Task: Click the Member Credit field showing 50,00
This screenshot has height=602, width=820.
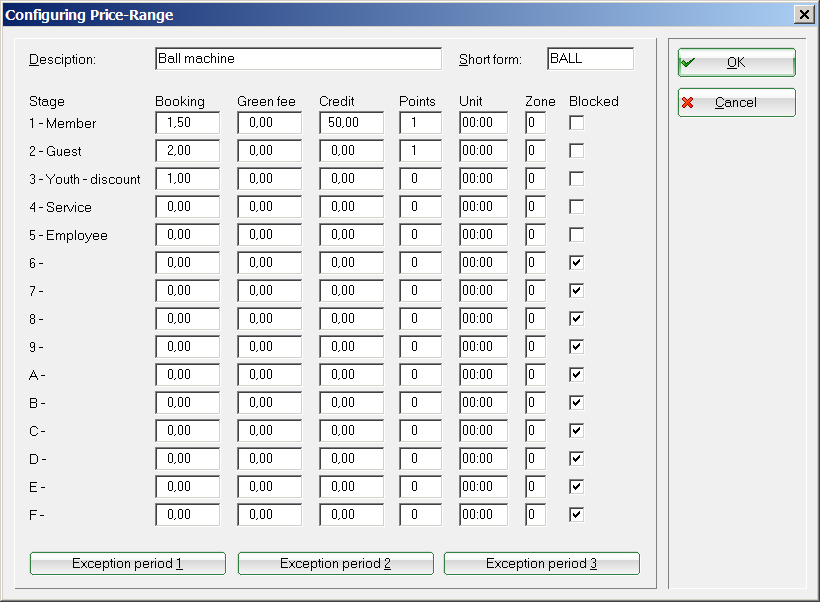Action: (x=351, y=123)
